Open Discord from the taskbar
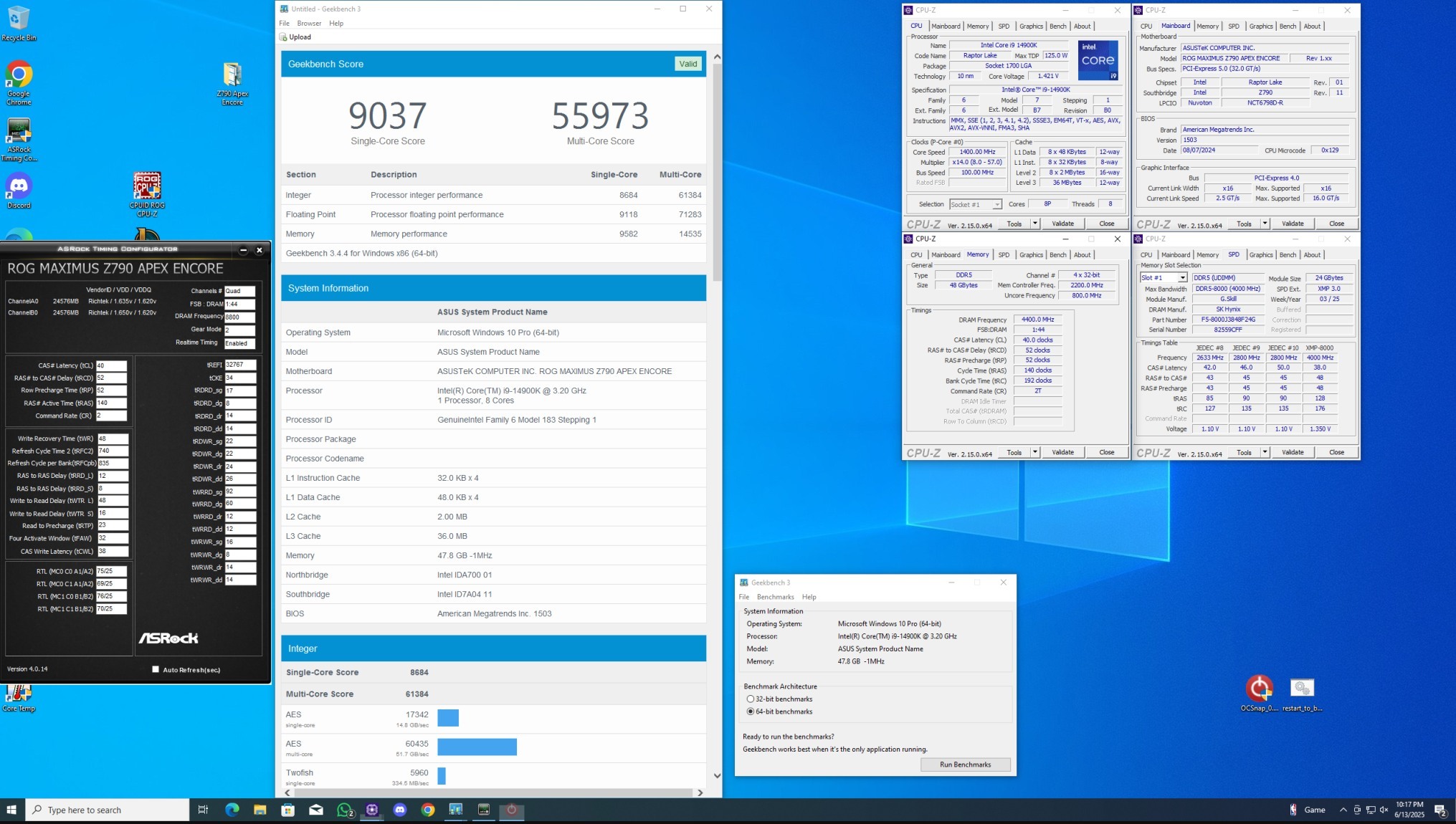This screenshot has width=1456, height=824. pos(400,810)
